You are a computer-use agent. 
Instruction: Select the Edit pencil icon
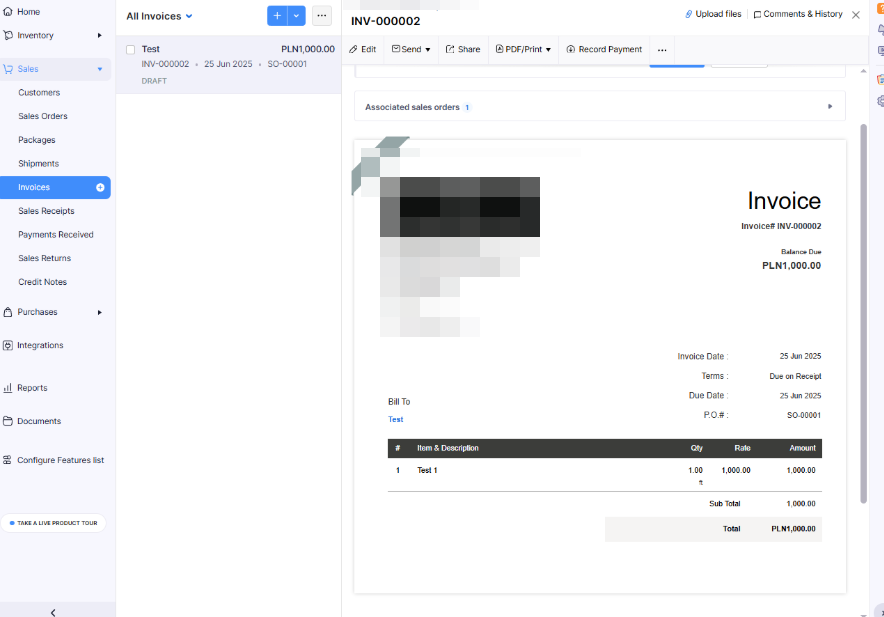[x=355, y=48]
